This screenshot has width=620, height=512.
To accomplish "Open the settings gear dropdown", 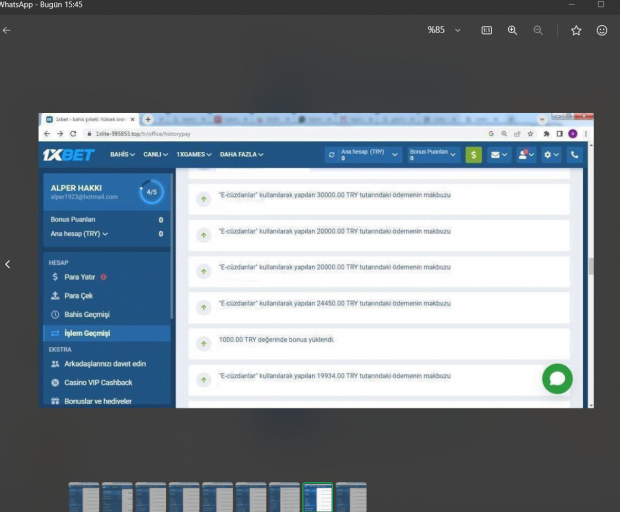I will (551, 155).
